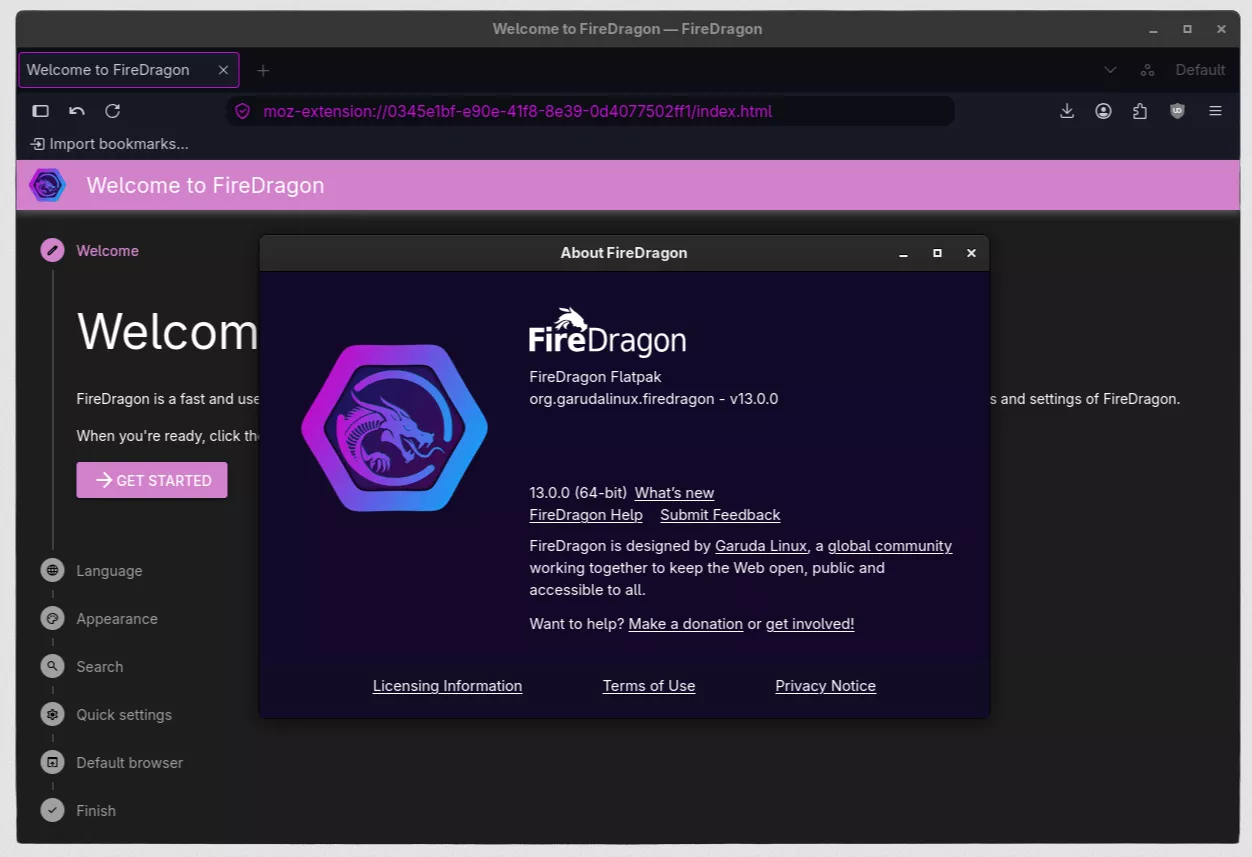The height and width of the screenshot is (857, 1252).
Task: Click the Appearance step palette icon
Action: coord(53,618)
